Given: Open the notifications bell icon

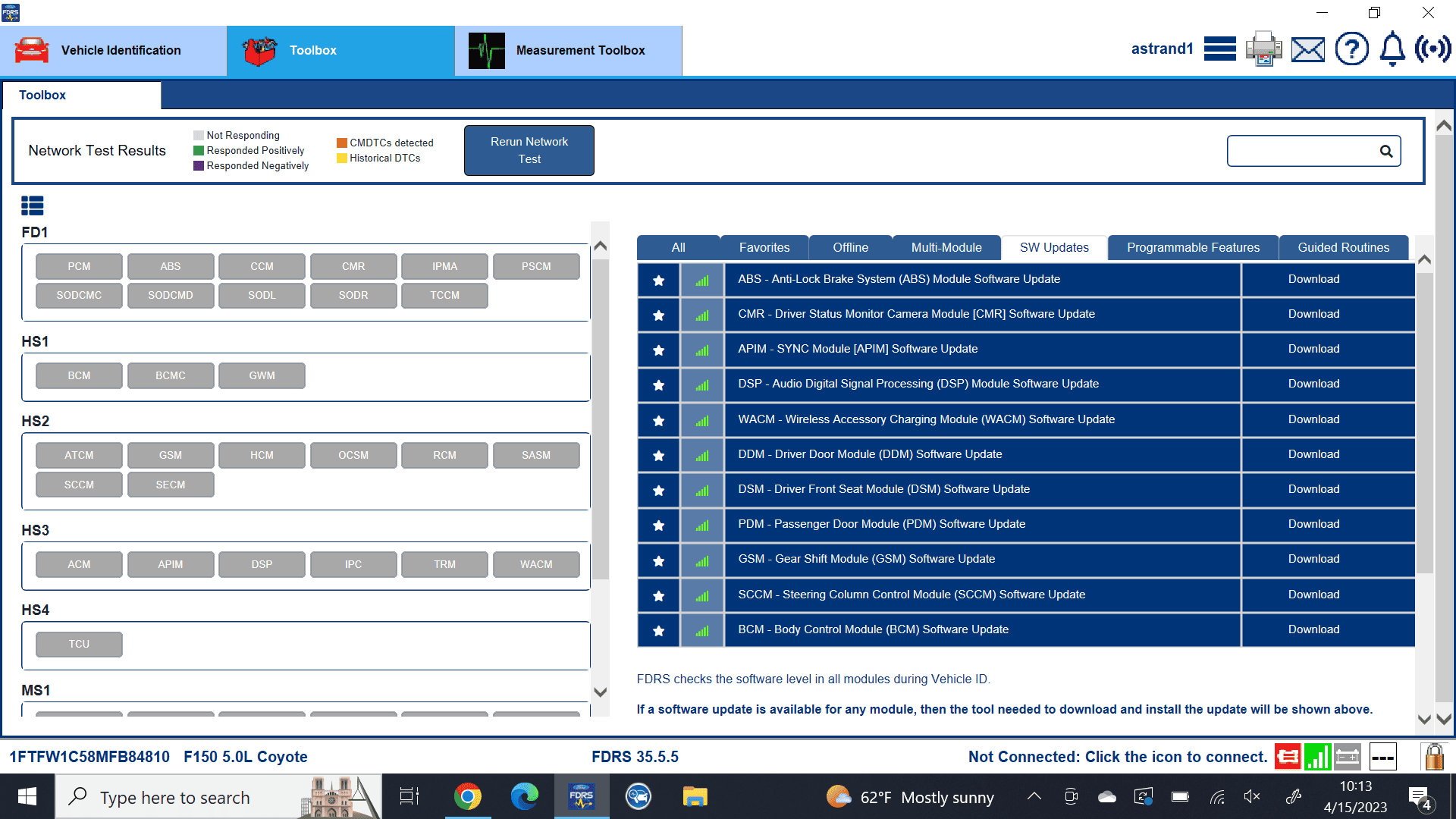Looking at the screenshot, I should pyautogui.click(x=1392, y=49).
